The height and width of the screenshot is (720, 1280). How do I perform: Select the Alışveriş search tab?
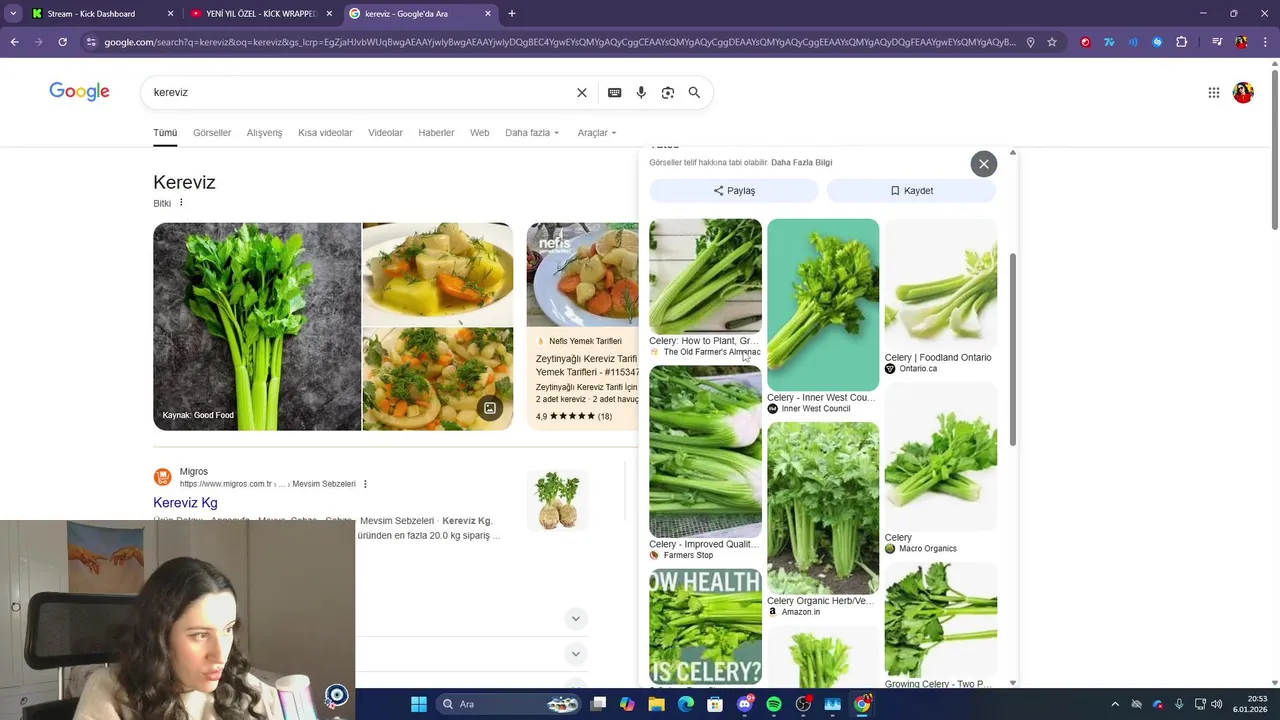point(264,133)
